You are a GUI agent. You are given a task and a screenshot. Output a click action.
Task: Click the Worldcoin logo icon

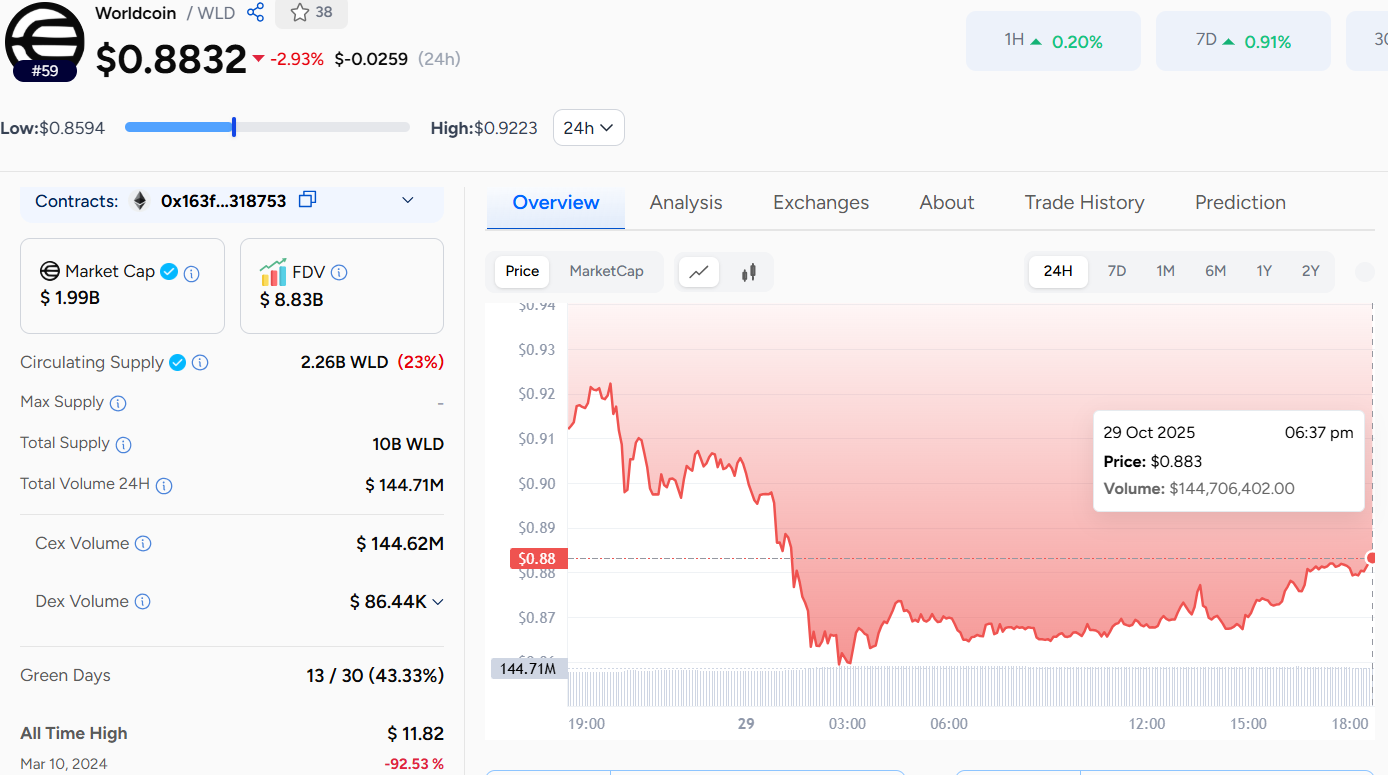click(x=44, y=40)
